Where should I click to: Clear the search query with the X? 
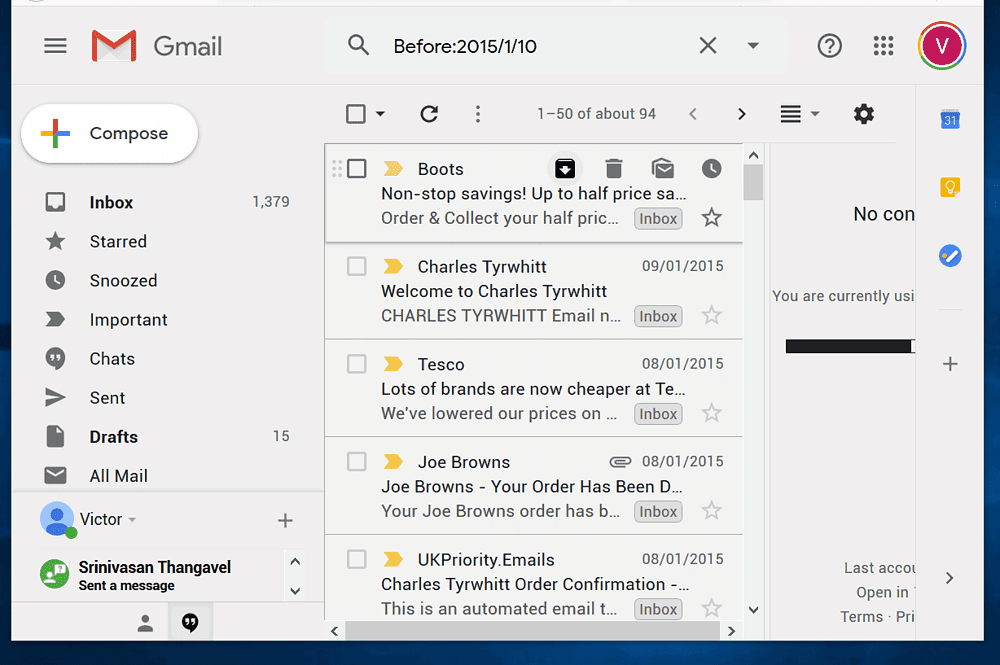tap(708, 45)
